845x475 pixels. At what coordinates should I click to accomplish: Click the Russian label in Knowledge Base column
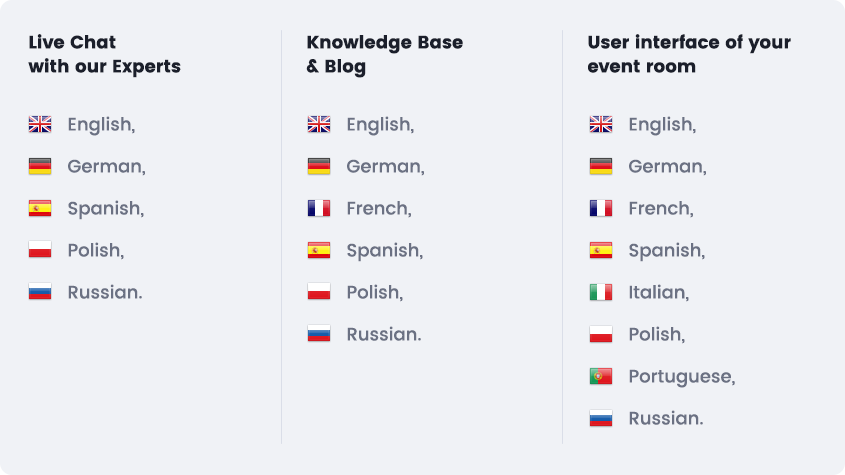[x=384, y=334]
